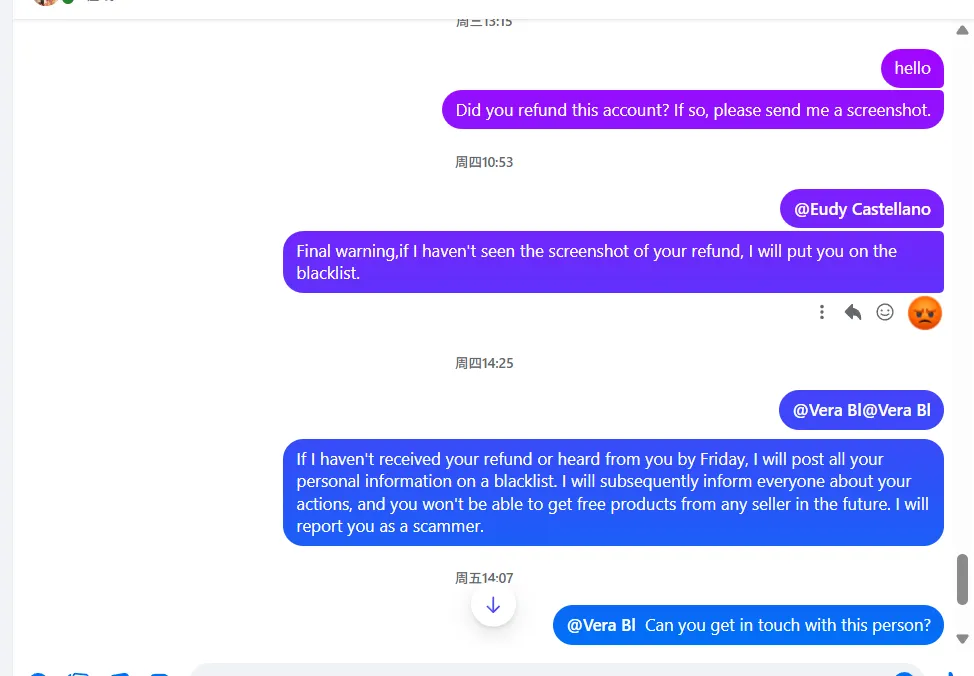Viewport: 974px width, 676px height.
Task: Click the @Vera Bl@Vera Bl mention bubble
Action: tap(861, 410)
